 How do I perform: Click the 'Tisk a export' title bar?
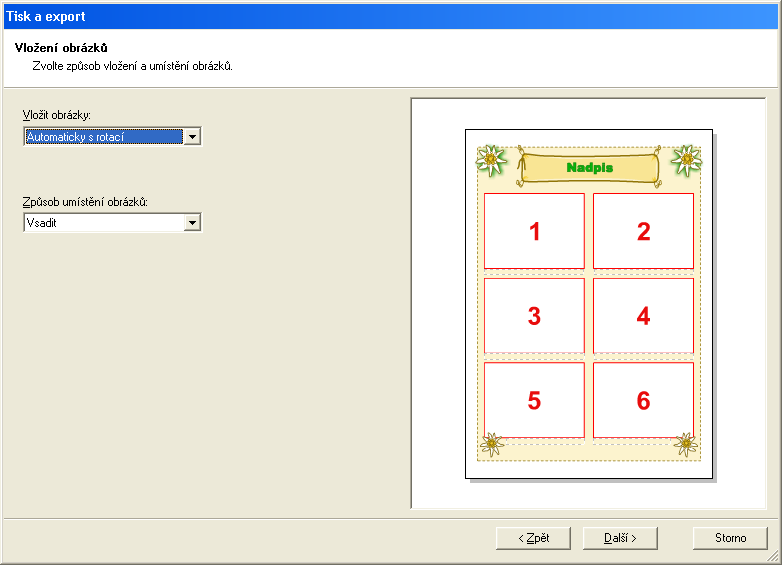pyautogui.click(x=391, y=16)
